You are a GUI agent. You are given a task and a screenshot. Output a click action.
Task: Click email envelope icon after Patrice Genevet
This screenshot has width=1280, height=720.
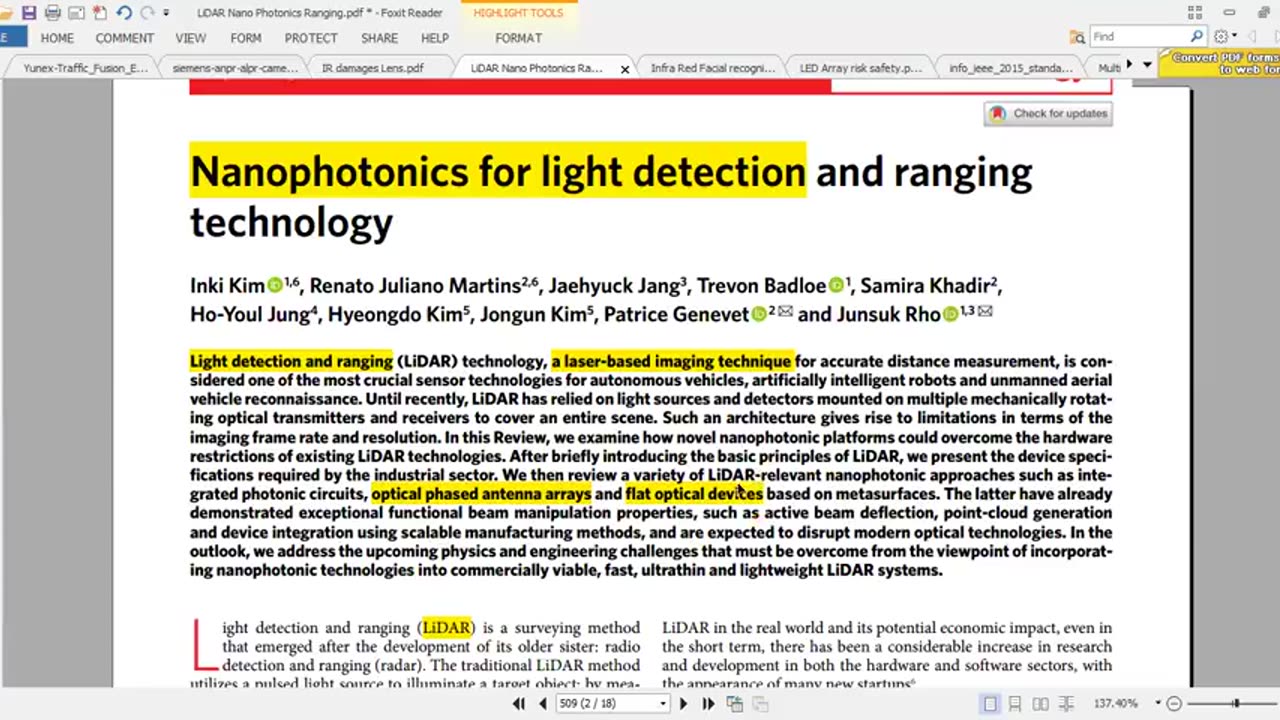click(785, 312)
